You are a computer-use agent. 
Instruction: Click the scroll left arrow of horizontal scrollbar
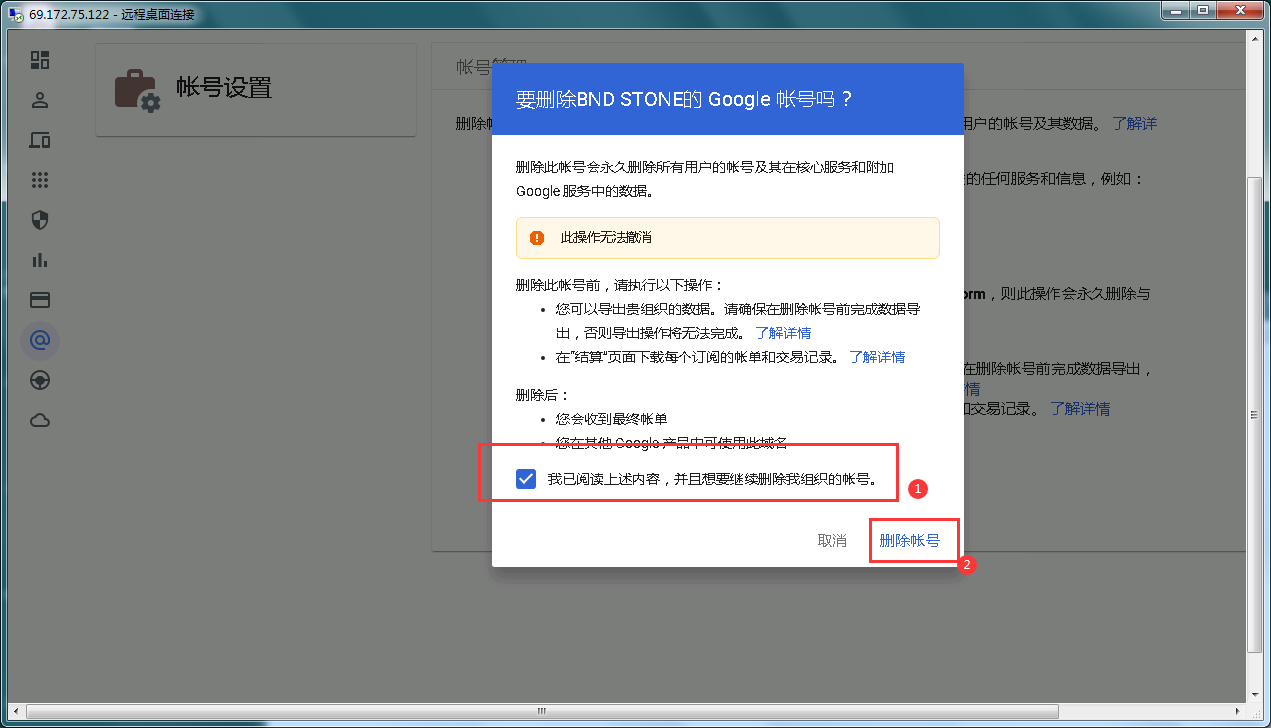[x=14, y=711]
